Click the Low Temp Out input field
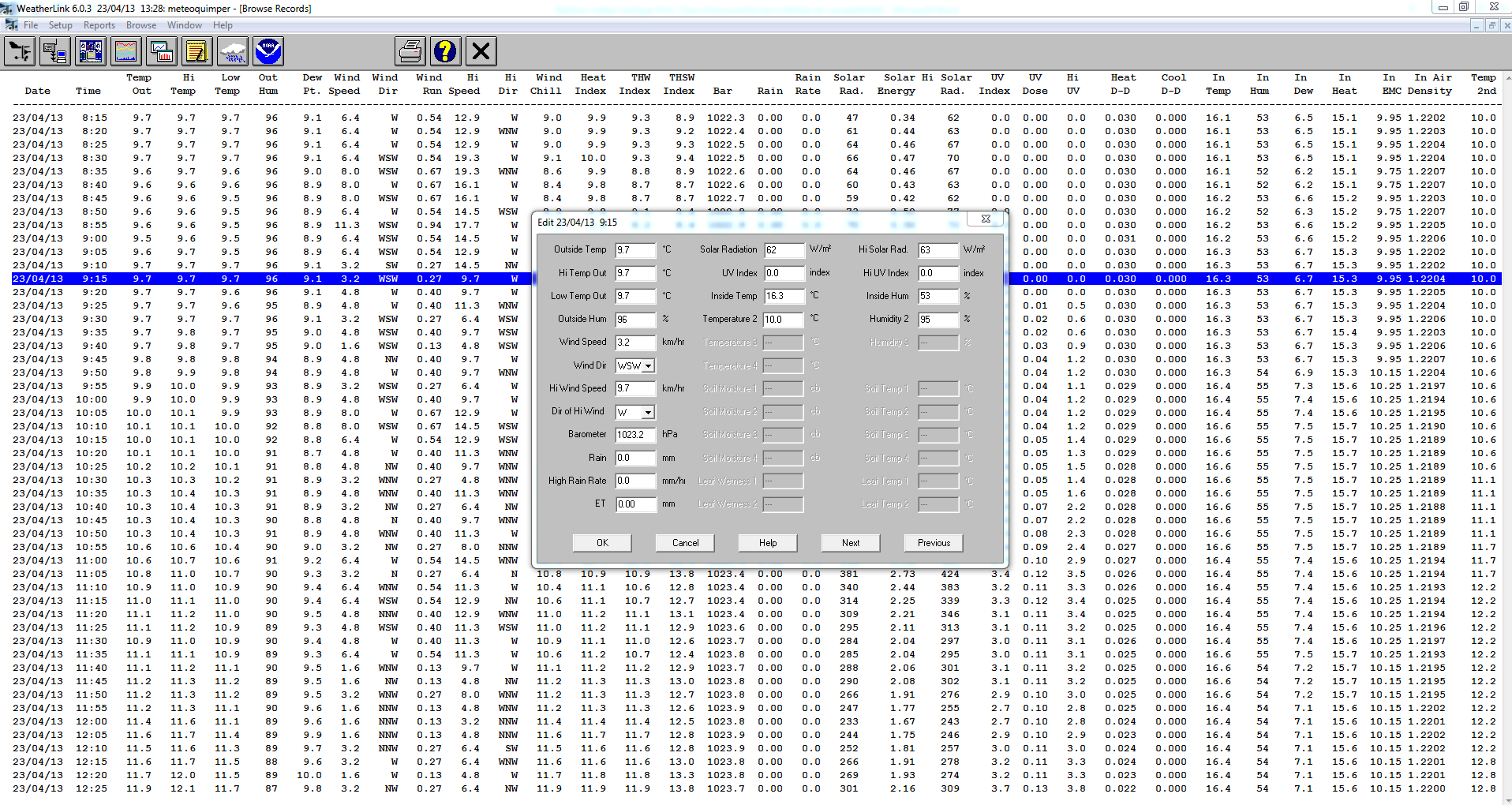Screen dimensions: 1512x805 pos(636,297)
